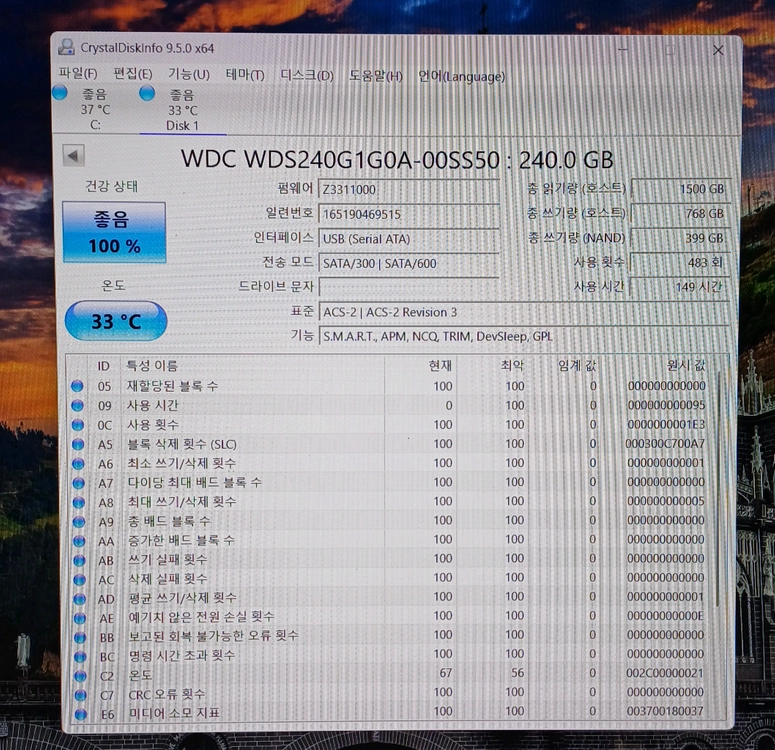
Task: Click the previous disk arrow button
Action: click(74, 156)
